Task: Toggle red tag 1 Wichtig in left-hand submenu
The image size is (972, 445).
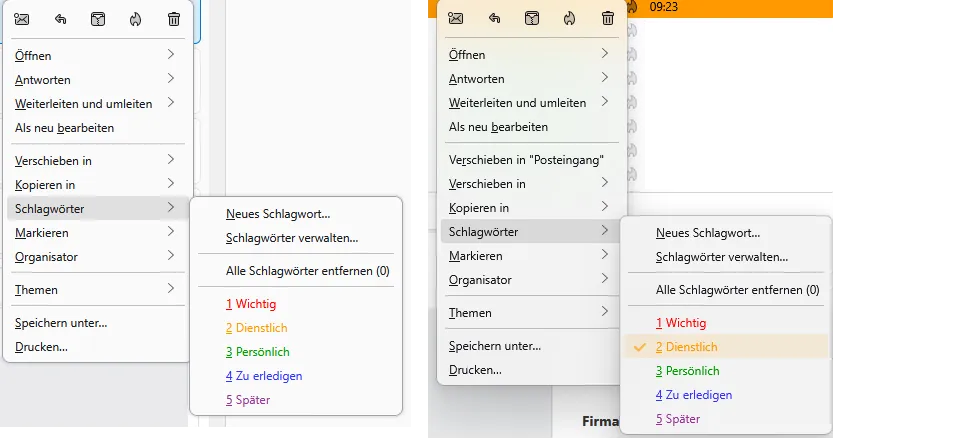Action: pos(296,304)
